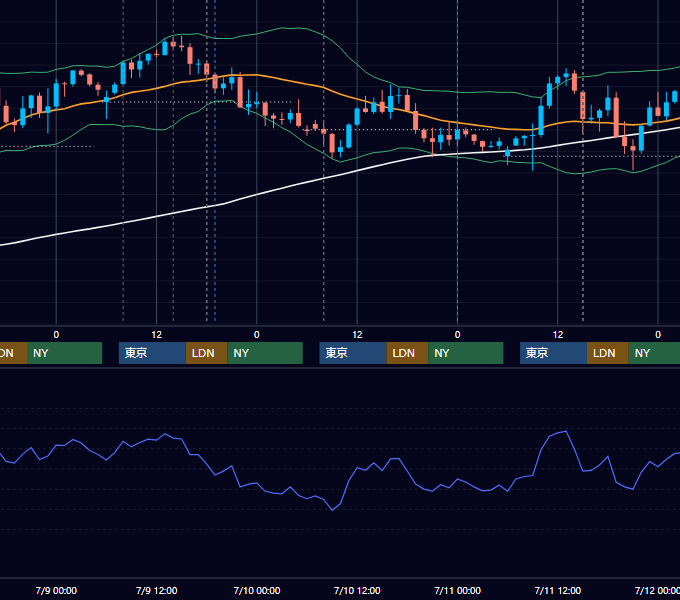Image resolution: width=680 pixels, height=600 pixels.
Task: Click hour label 12 above 7/11 12:00
Action: pyautogui.click(x=558, y=335)
